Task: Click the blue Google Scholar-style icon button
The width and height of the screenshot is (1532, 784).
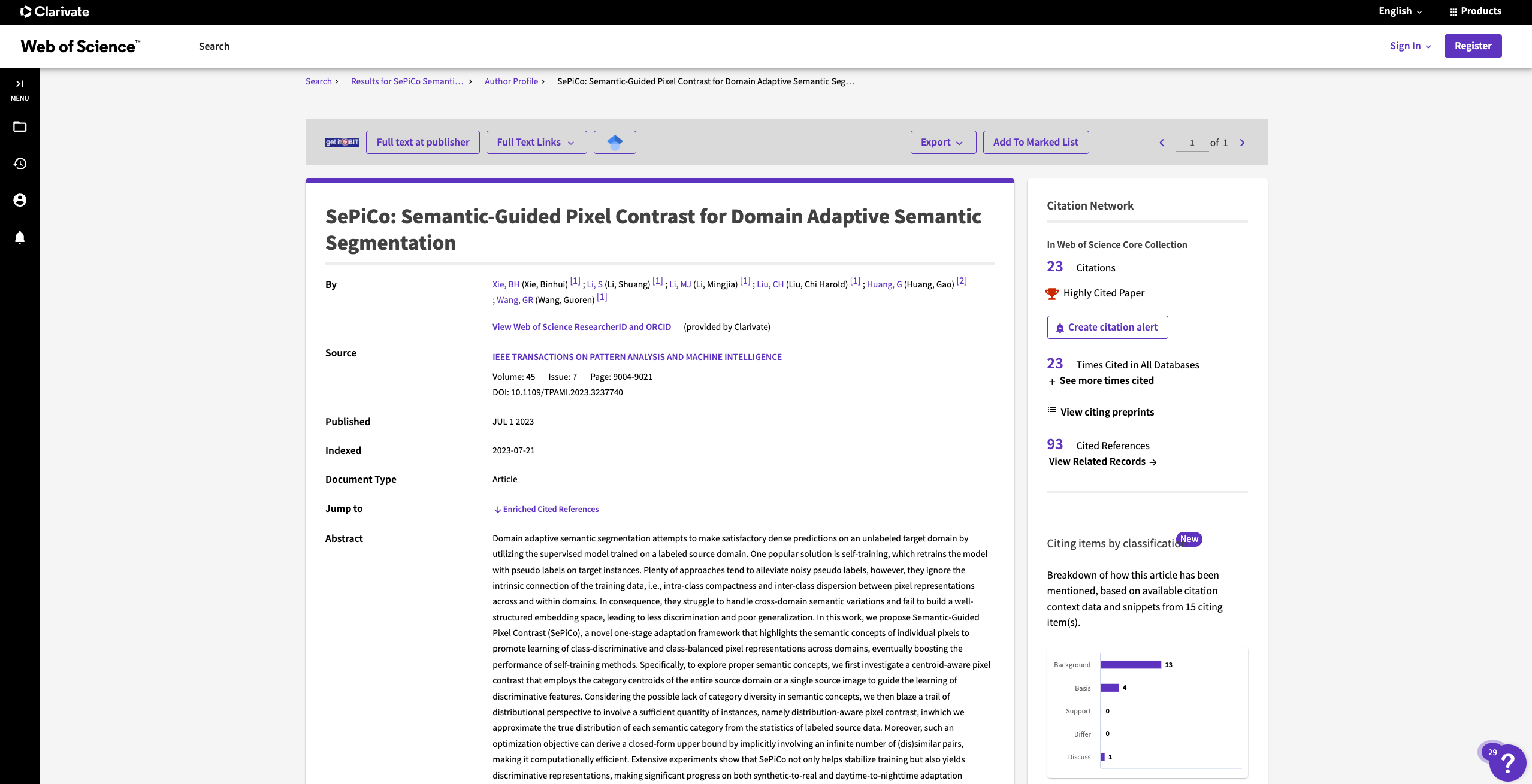Action: [x=615, y=142]
